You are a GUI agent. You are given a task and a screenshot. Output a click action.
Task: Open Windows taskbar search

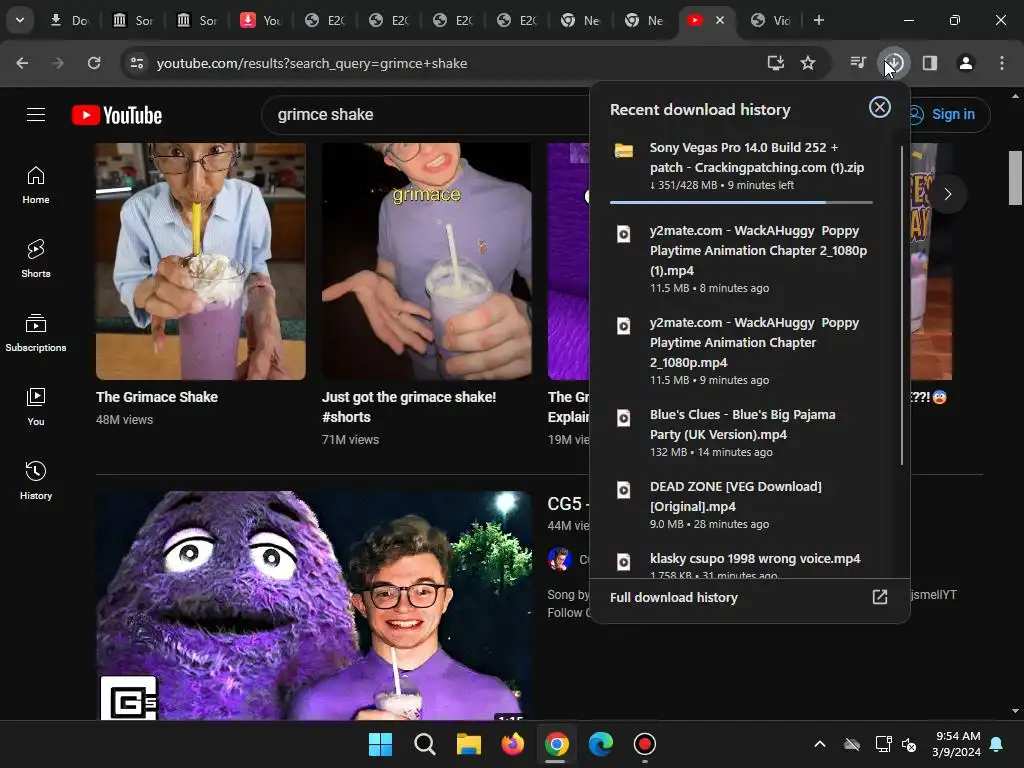(424, 744)
